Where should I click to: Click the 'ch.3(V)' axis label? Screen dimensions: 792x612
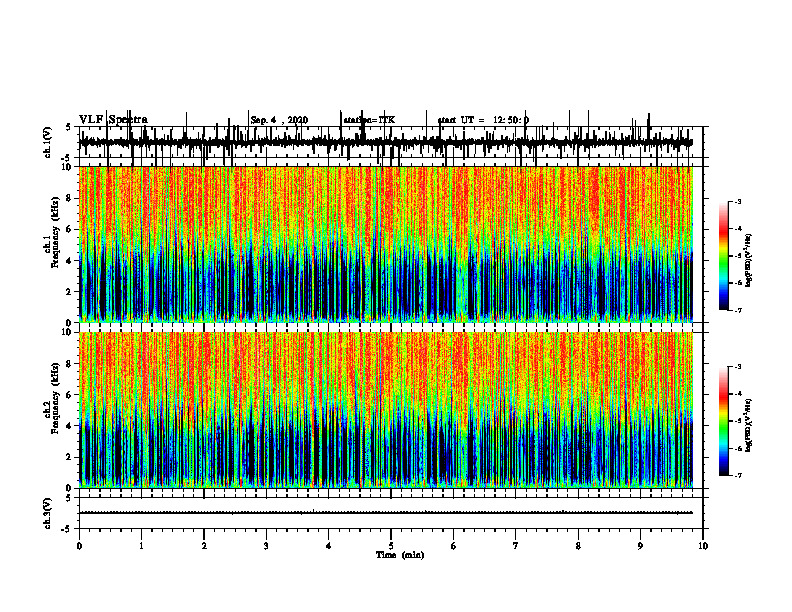coord(48,513)
